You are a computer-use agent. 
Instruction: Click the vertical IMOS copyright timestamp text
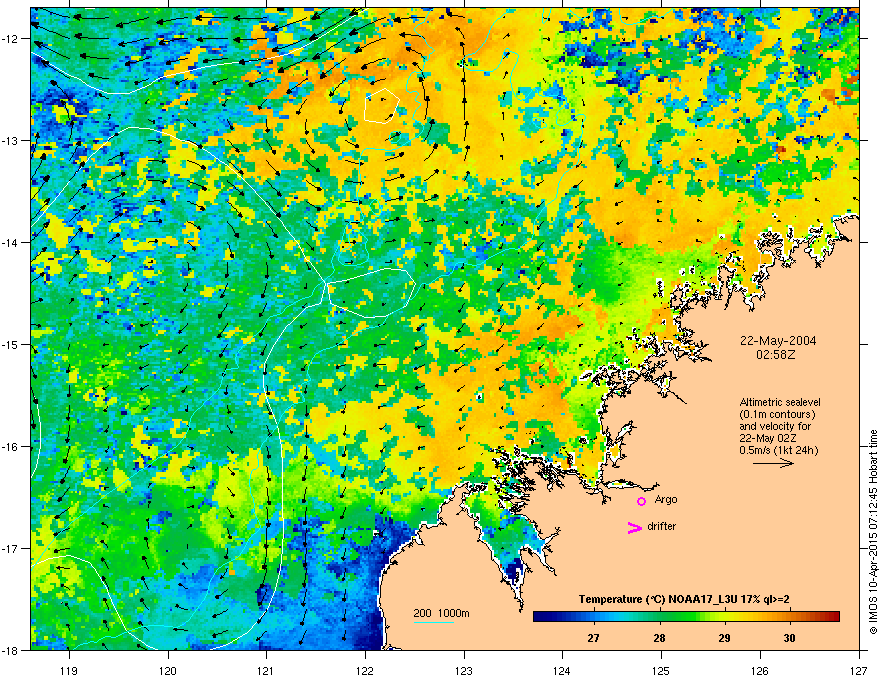[x=873, y=532]
